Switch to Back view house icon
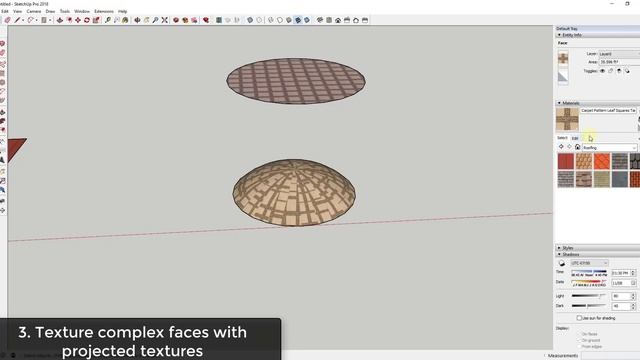 point(356,20)
